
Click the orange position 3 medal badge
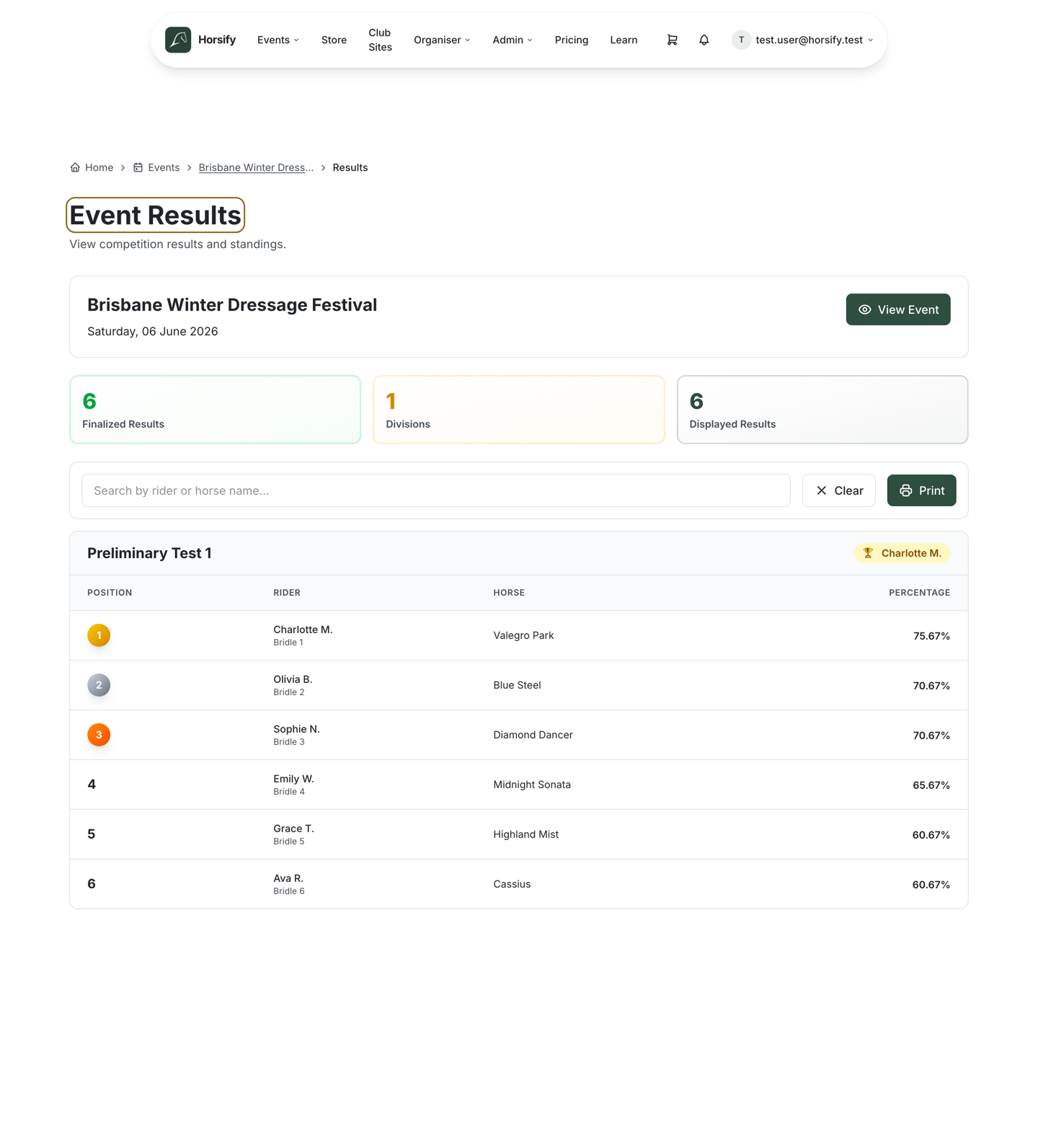click(x=99, y=735)
